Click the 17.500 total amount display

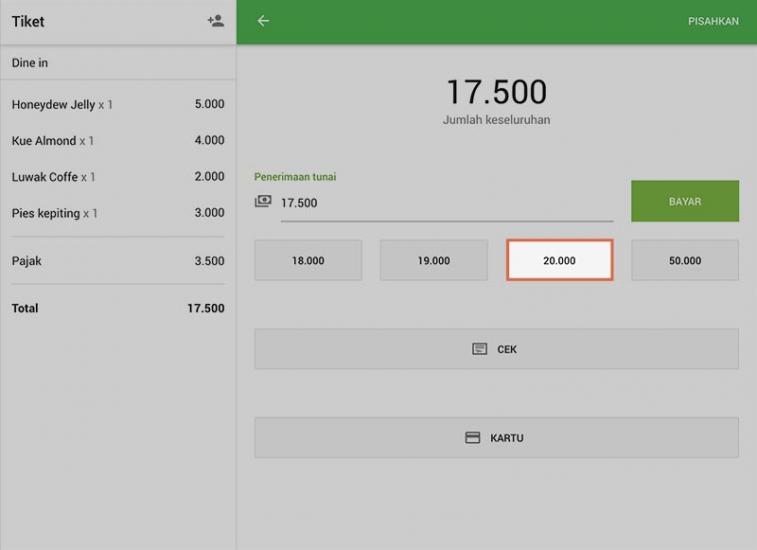[496, 92]
